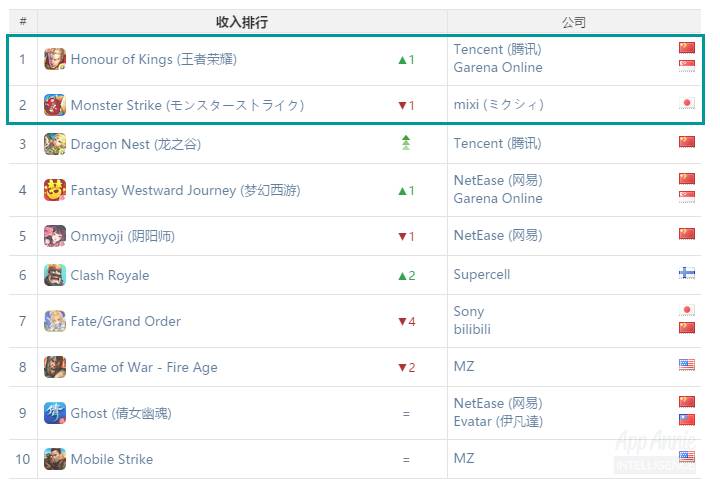Click the # rank column header
This screenshot has height=490, width=720.
[x=23, y=22]
